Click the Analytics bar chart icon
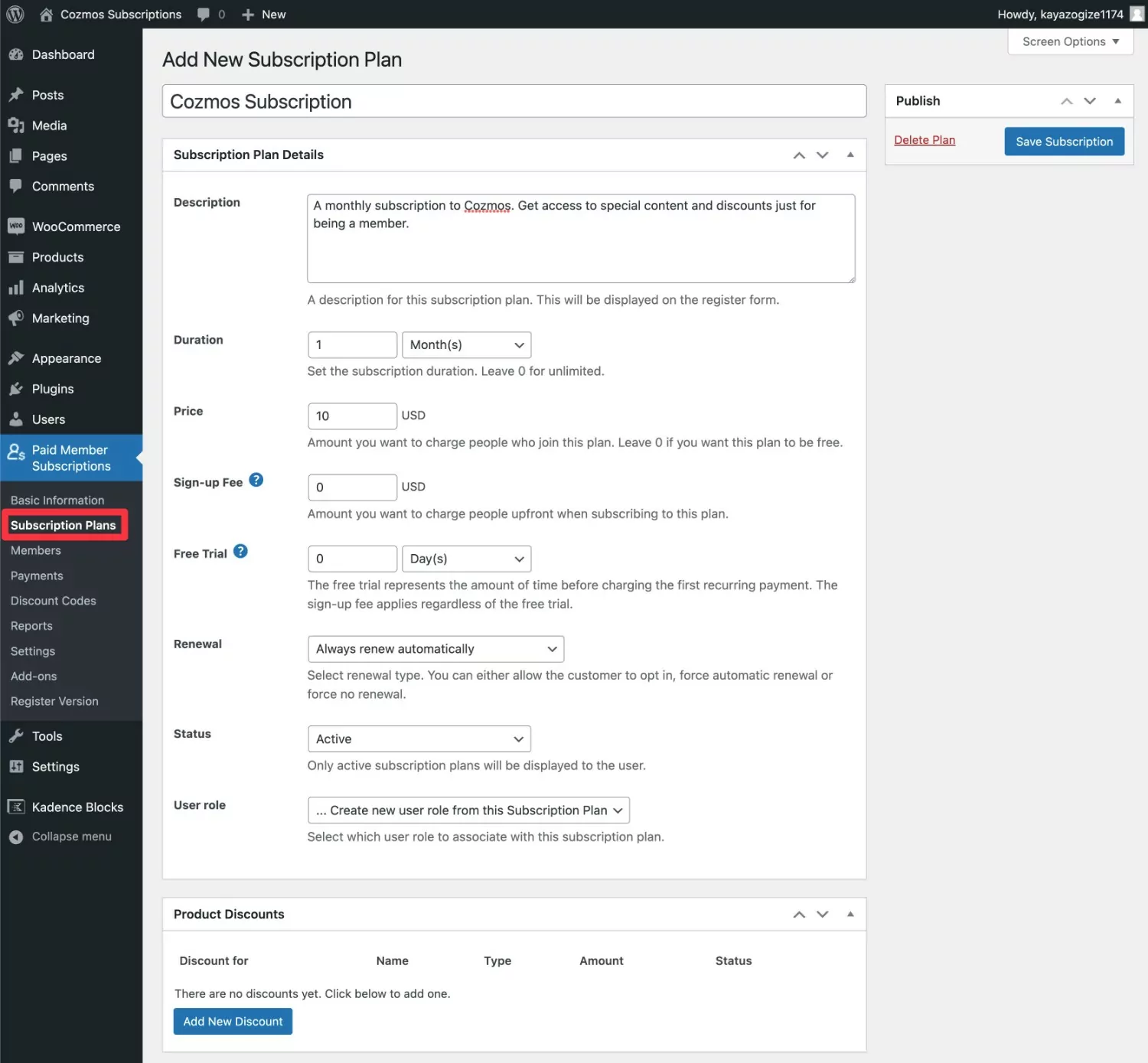This screenshot has height=1063, width=1148. [x=16, y=288]
